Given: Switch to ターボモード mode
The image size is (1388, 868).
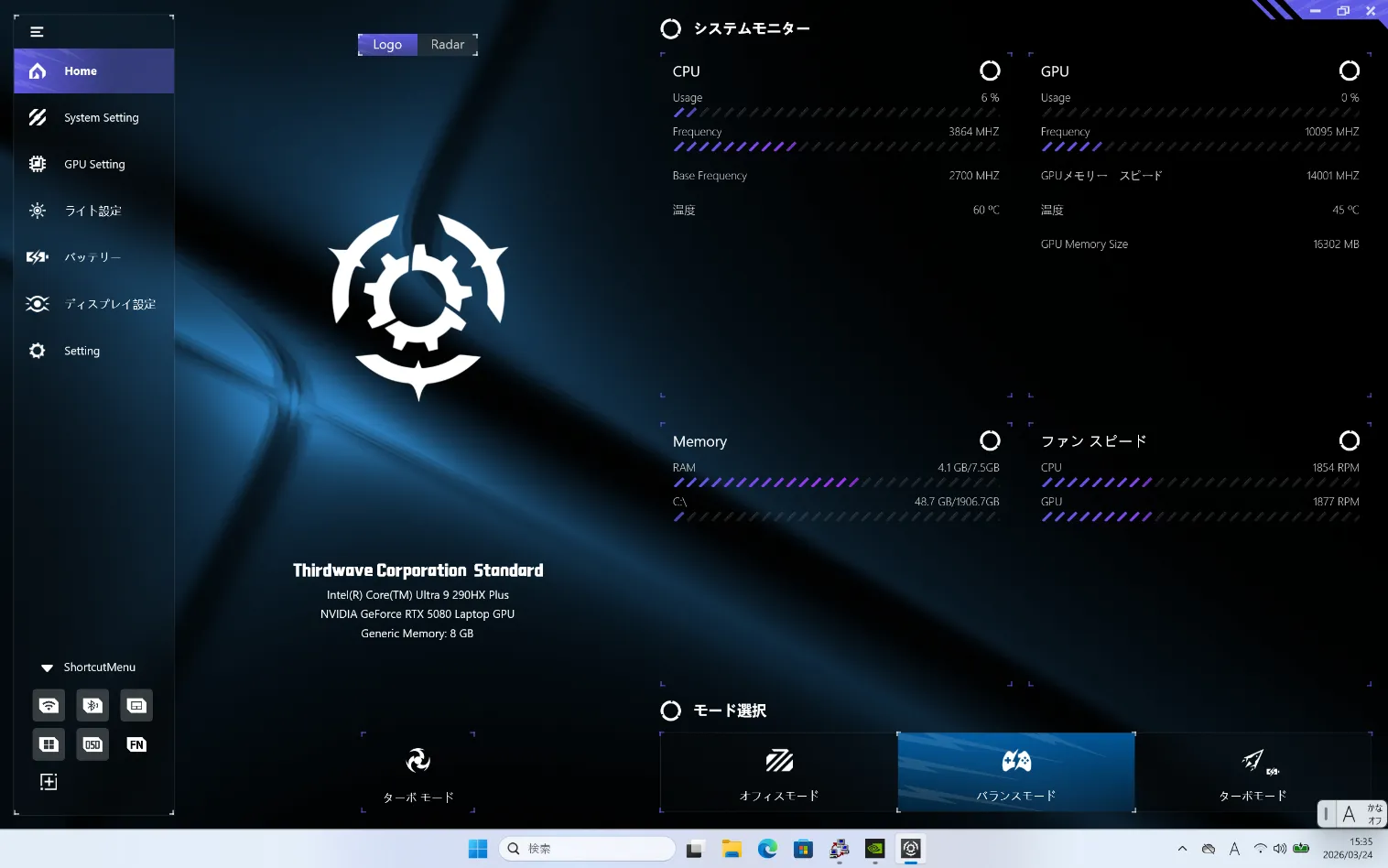Looking at the screenshot, I should tap(1252, 772).
